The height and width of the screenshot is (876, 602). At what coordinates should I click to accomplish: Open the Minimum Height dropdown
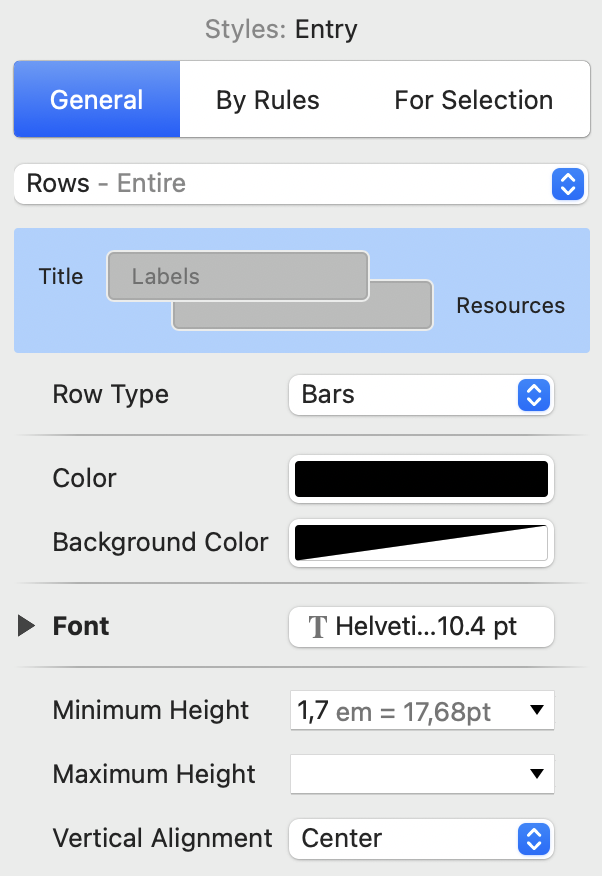click(x=420, y=710)
